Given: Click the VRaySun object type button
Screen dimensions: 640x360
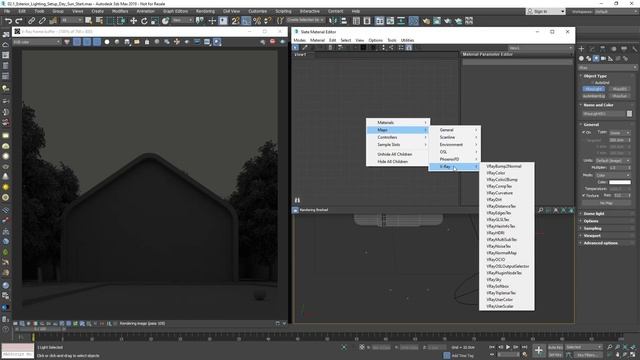Looking at the screenshot, I should [x=619, y=96].
